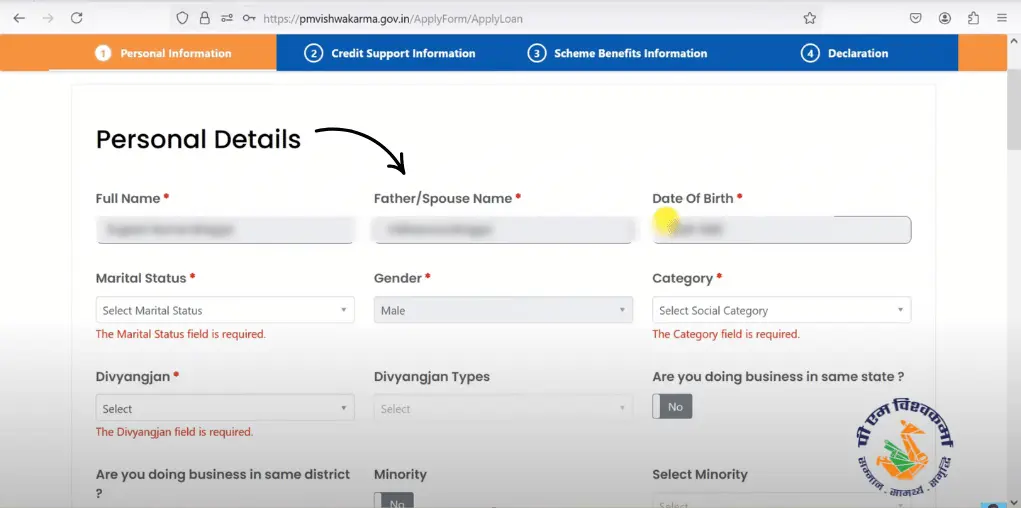Expand the Select Social Category dropdown
1021x508 pixels.
pyautogui.click(x=781, y=310)
